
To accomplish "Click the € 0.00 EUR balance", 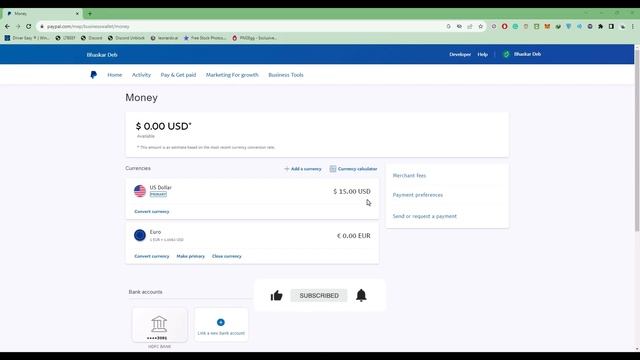I will 353,236.
